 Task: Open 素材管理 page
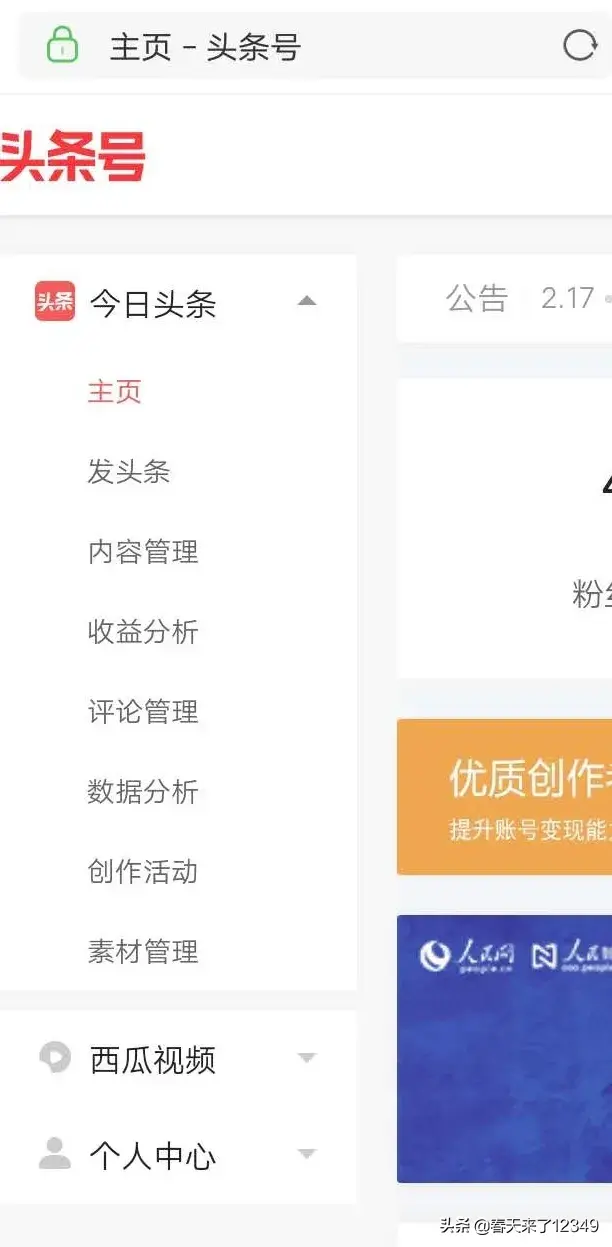[x=143, y=951]
